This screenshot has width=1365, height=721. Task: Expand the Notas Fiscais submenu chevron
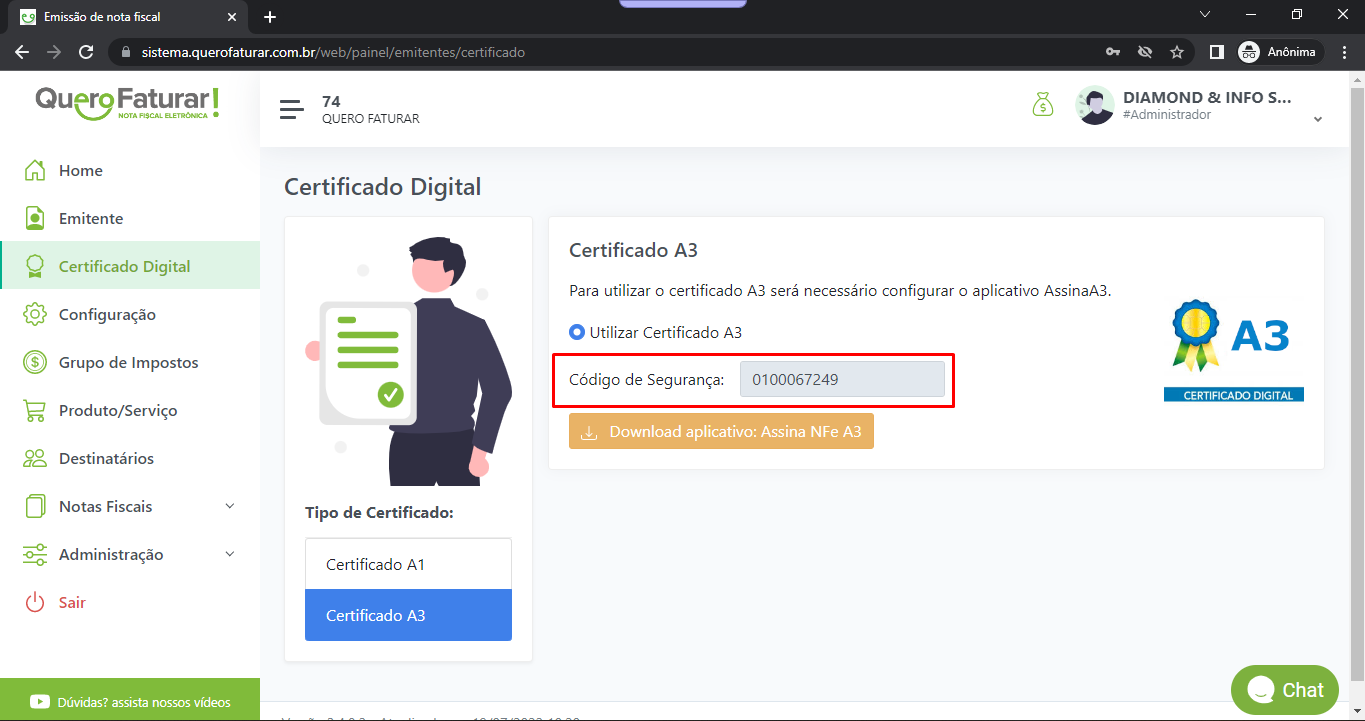pos(230,506)
